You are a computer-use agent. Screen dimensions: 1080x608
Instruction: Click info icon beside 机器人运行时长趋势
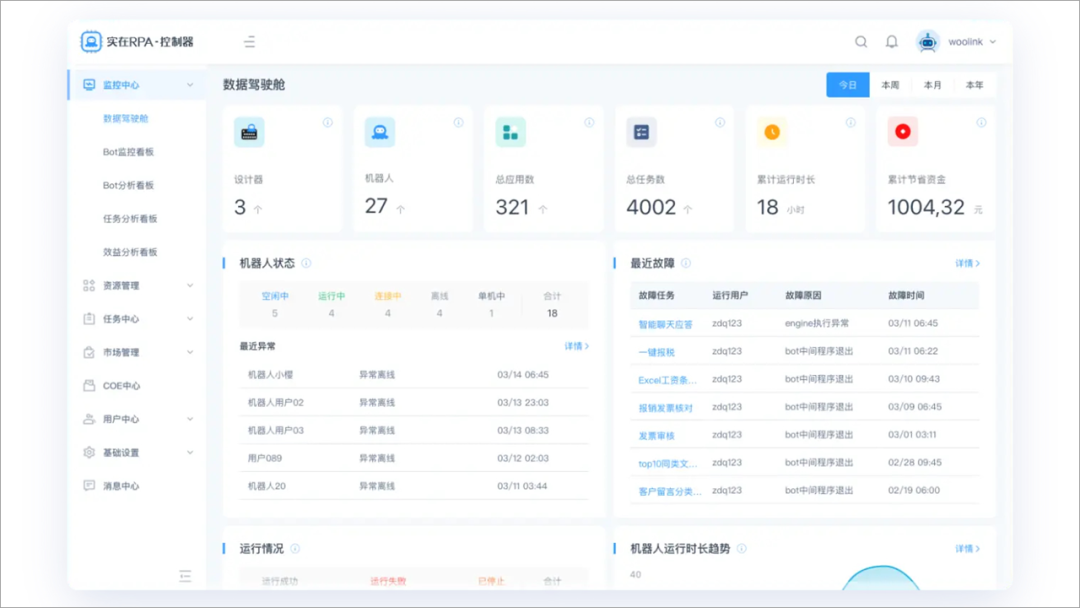click(x=742, y=549)
